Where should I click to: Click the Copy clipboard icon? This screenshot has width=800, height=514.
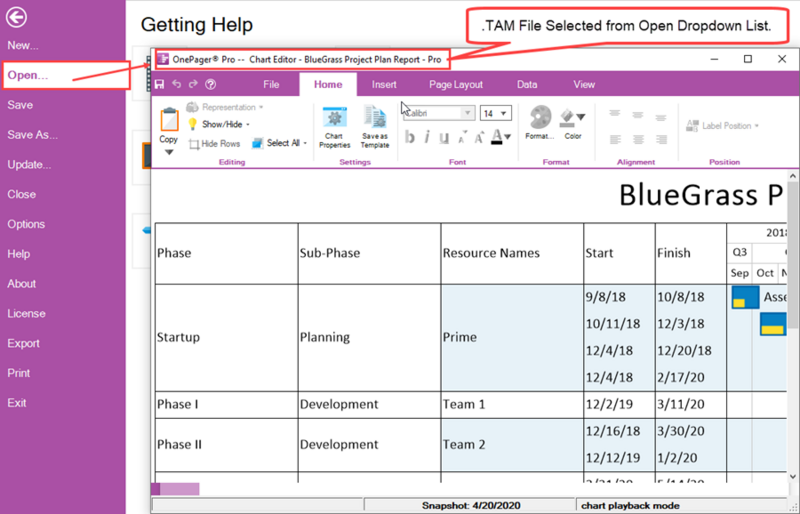(169, 120)
